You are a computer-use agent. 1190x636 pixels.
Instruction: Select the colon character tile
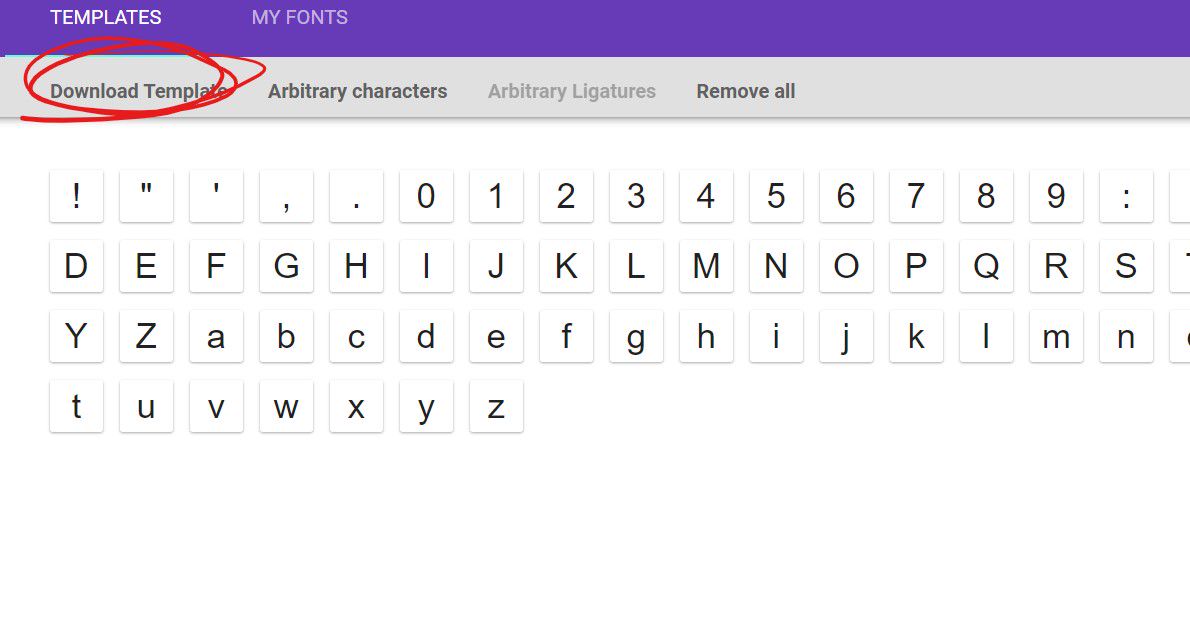pyautogui.click(x=1126, y=196)
